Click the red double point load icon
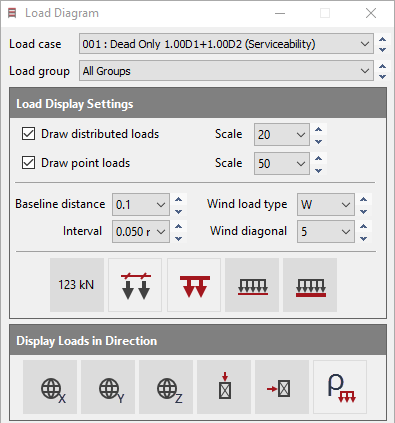Viewport: 395px width, 423px height. [194, 285]
